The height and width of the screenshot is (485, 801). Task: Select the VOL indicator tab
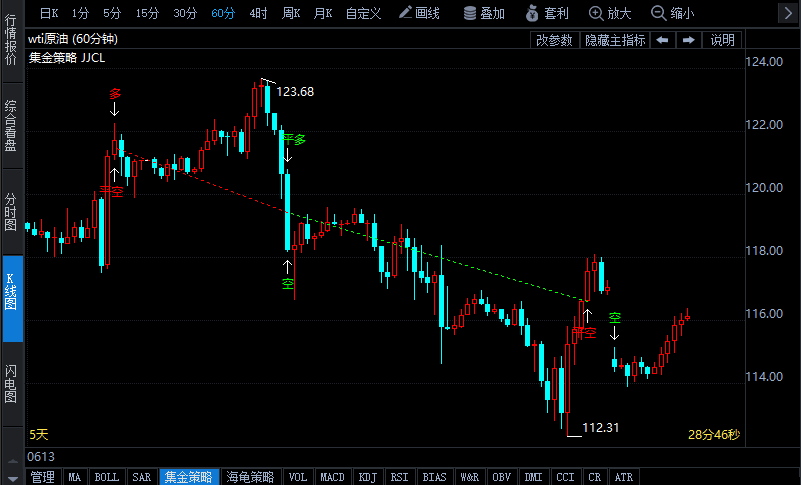click(298, 477)
